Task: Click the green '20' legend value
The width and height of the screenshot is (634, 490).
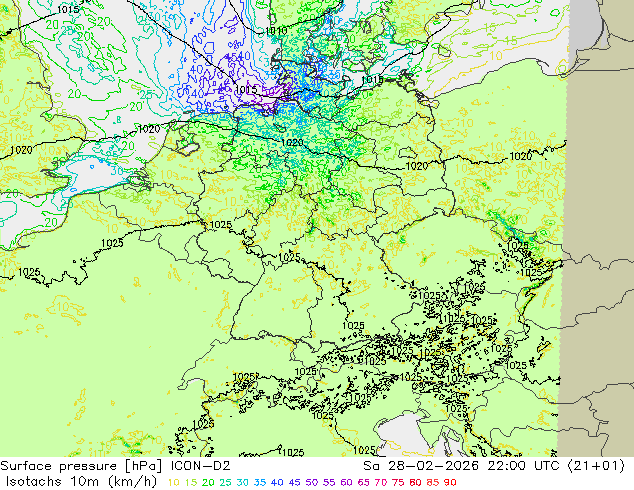Action: point(208,482)
